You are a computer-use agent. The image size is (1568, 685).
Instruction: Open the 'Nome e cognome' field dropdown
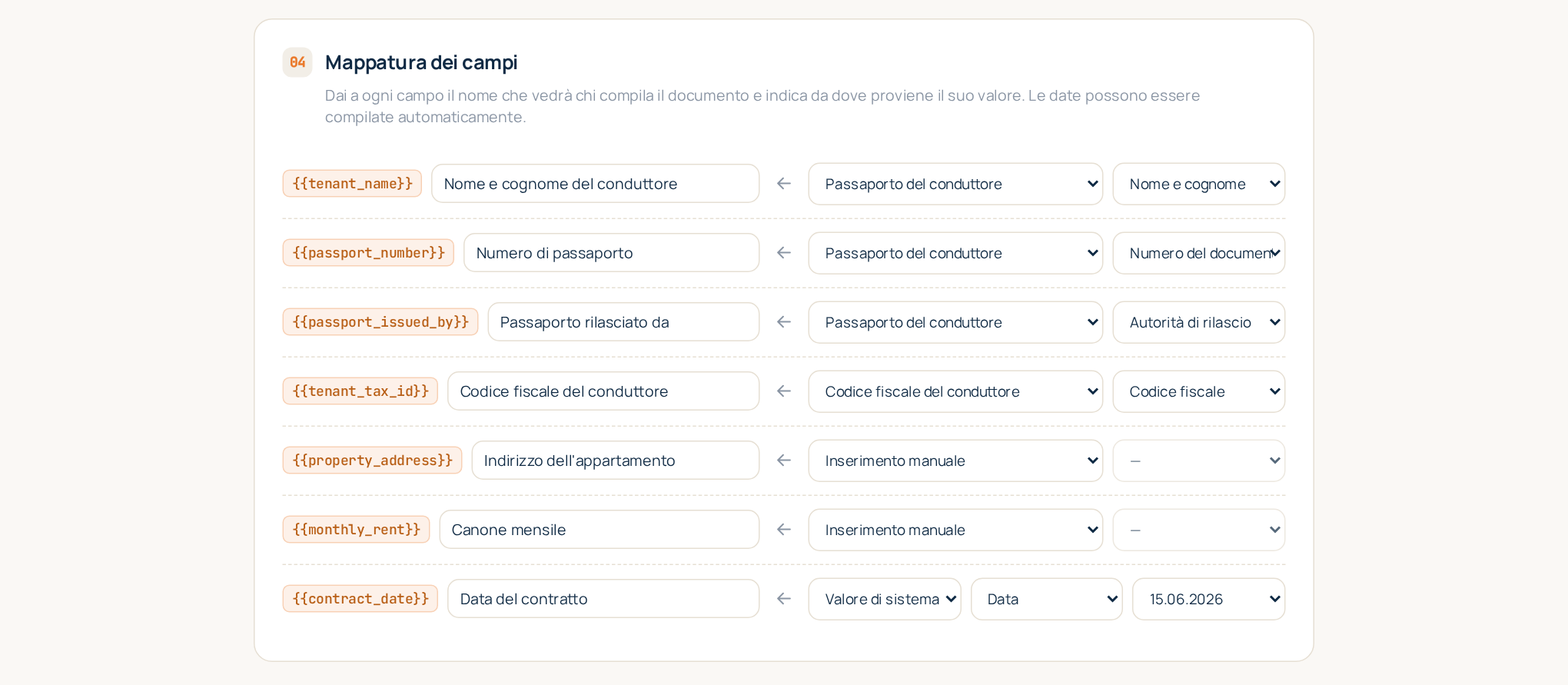1199,184
